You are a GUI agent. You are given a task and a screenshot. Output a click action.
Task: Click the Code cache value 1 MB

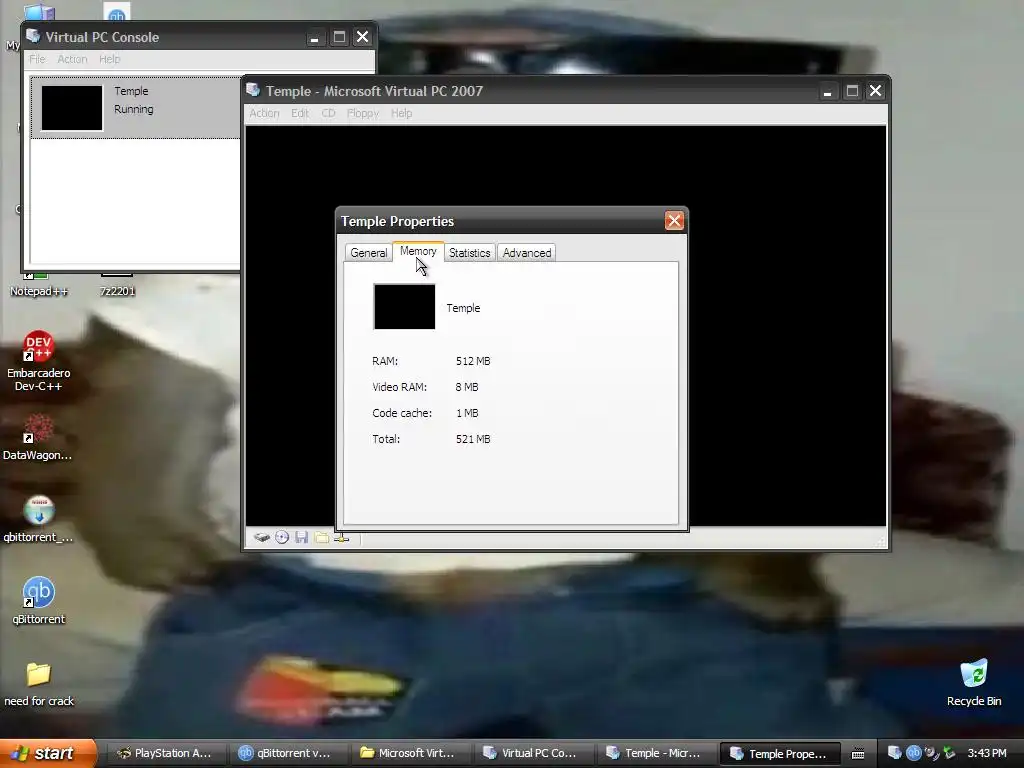click(x=467, y=413)
